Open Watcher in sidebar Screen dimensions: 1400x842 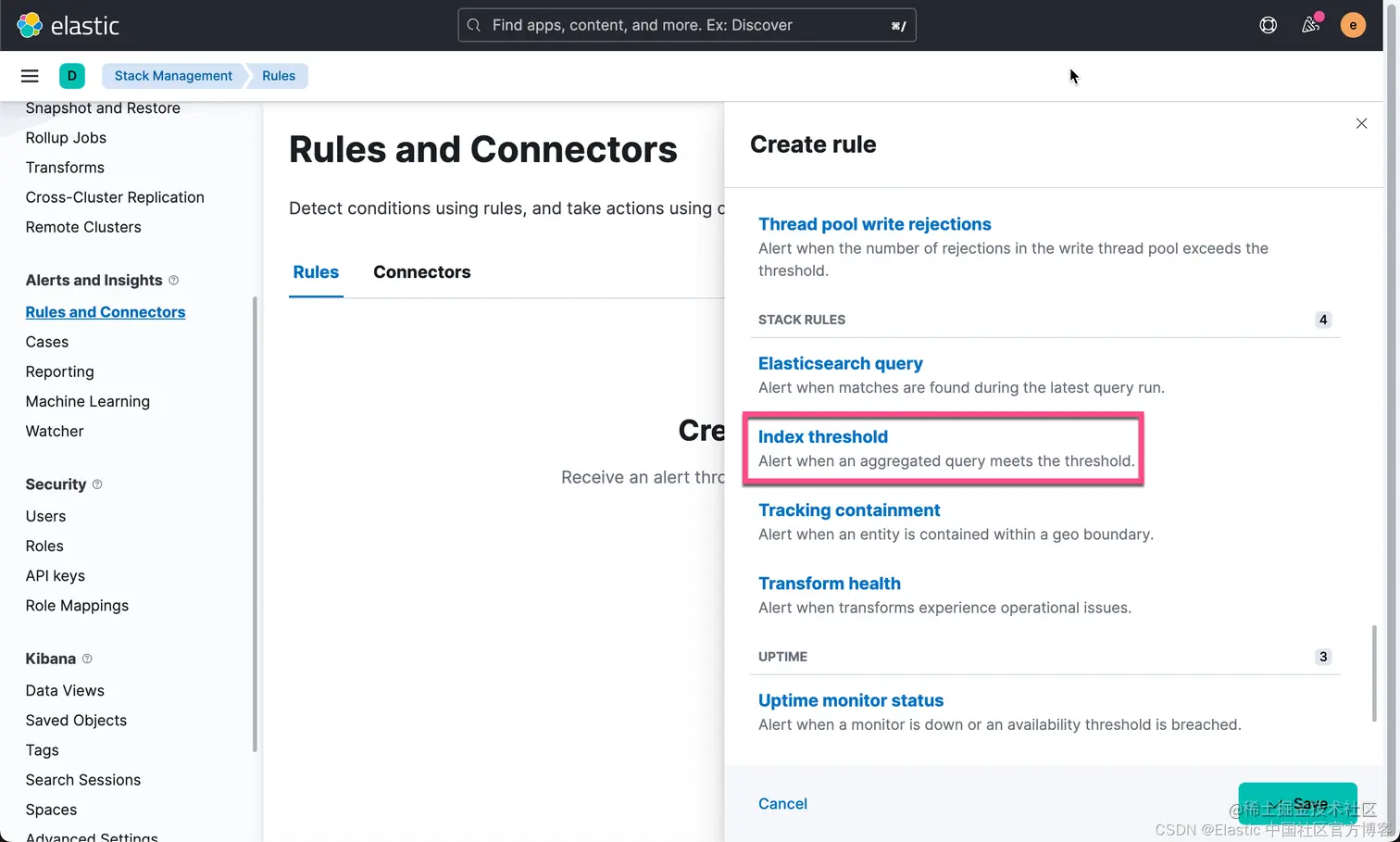[x=55, y=430]
